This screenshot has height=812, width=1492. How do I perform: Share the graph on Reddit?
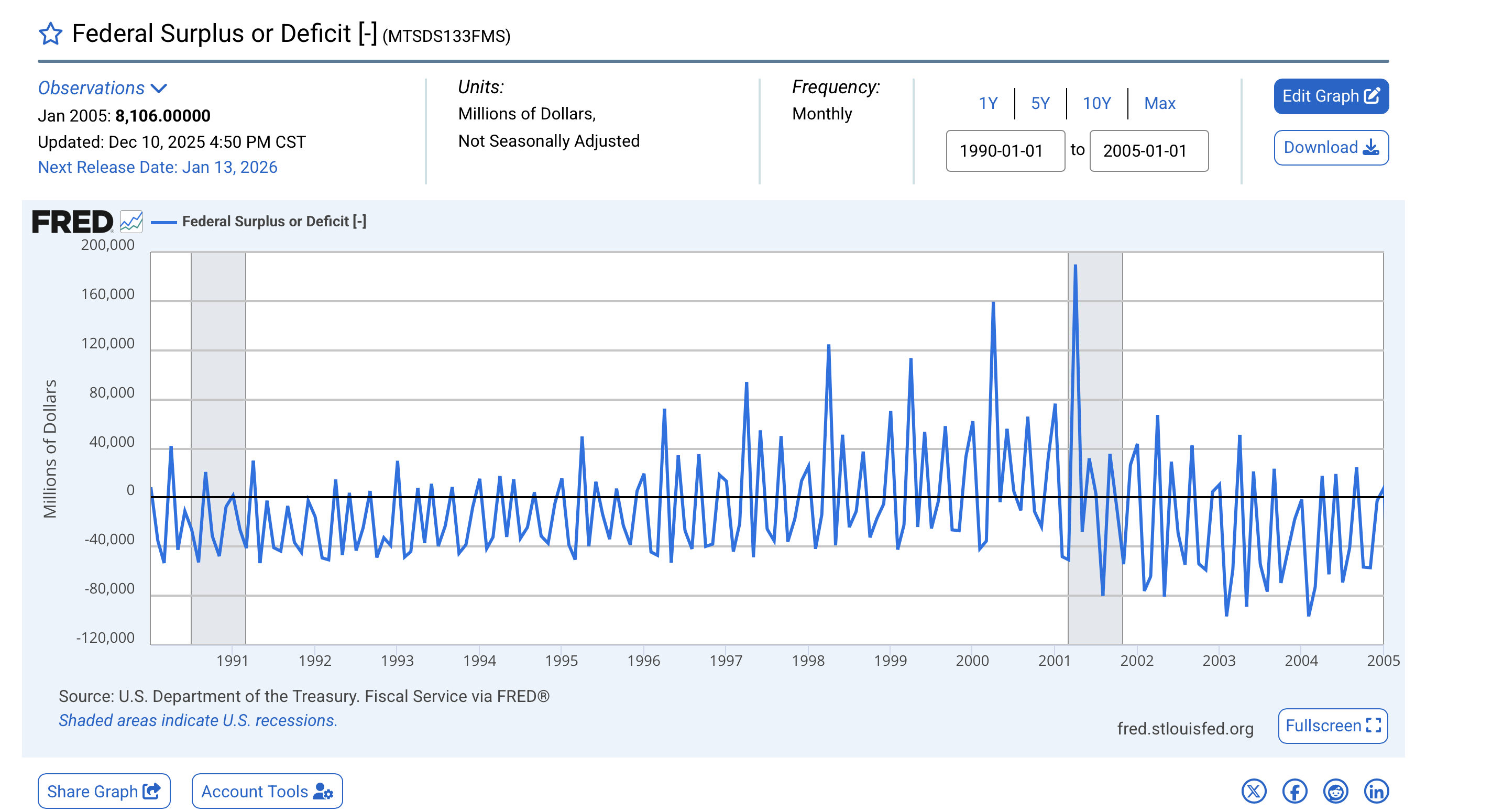[1335, 791]
